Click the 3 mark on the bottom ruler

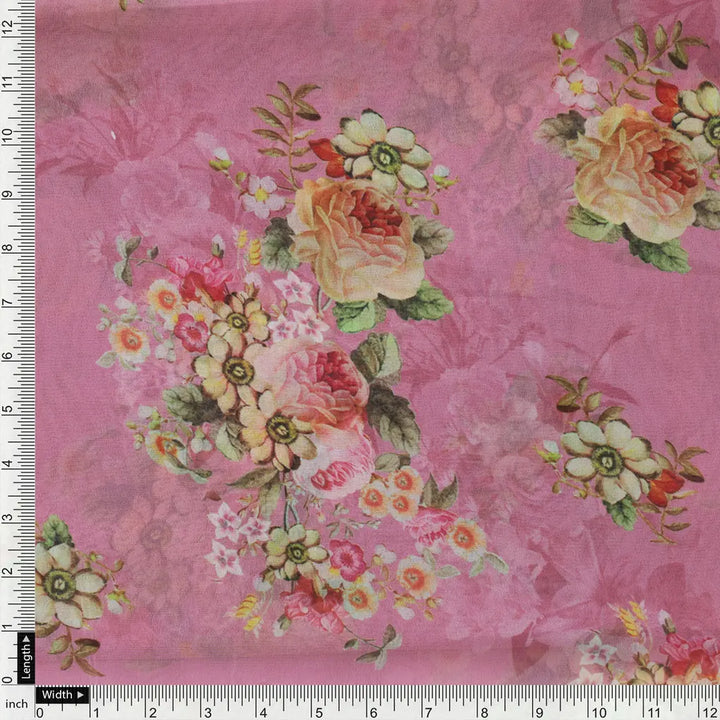click(205, 712)
